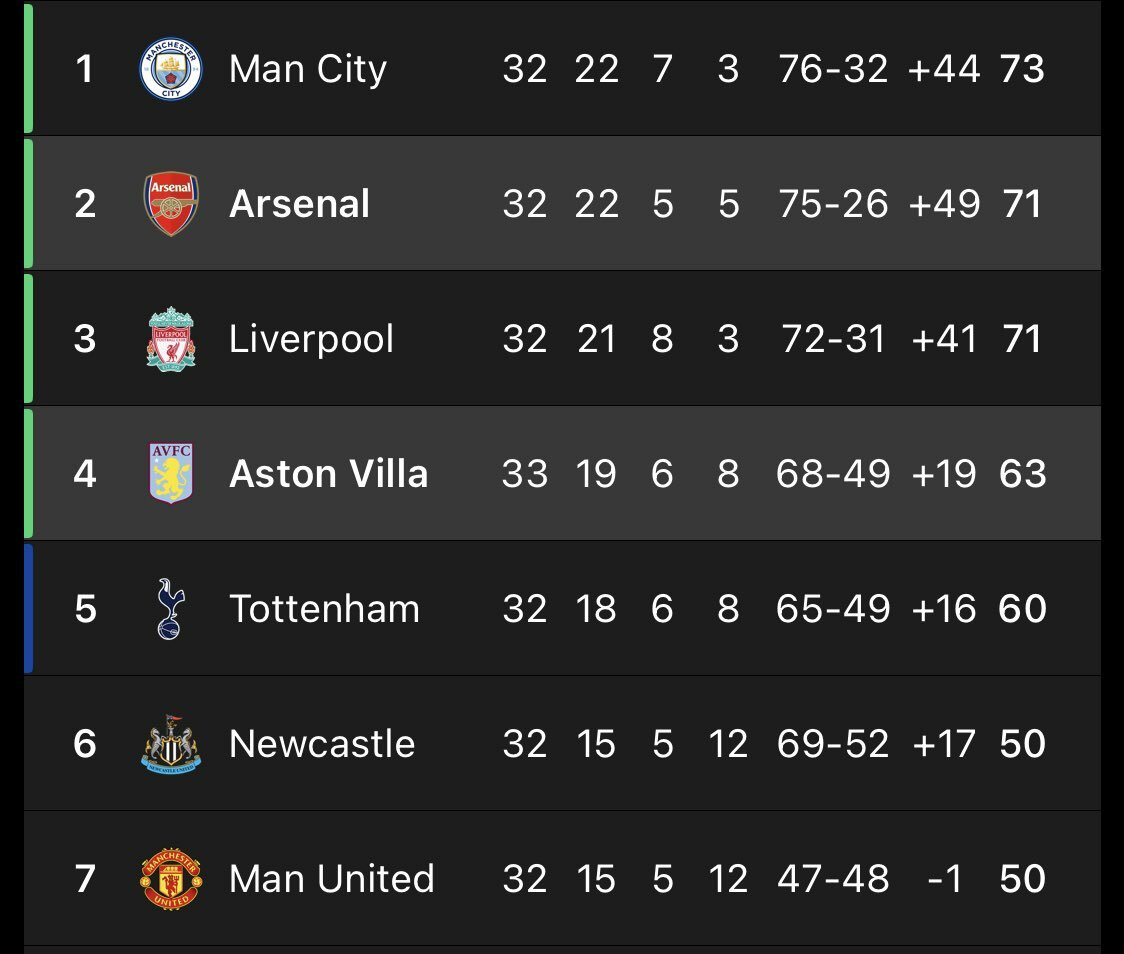
Task: Open the Man City team name
Action: coord(308,70)
